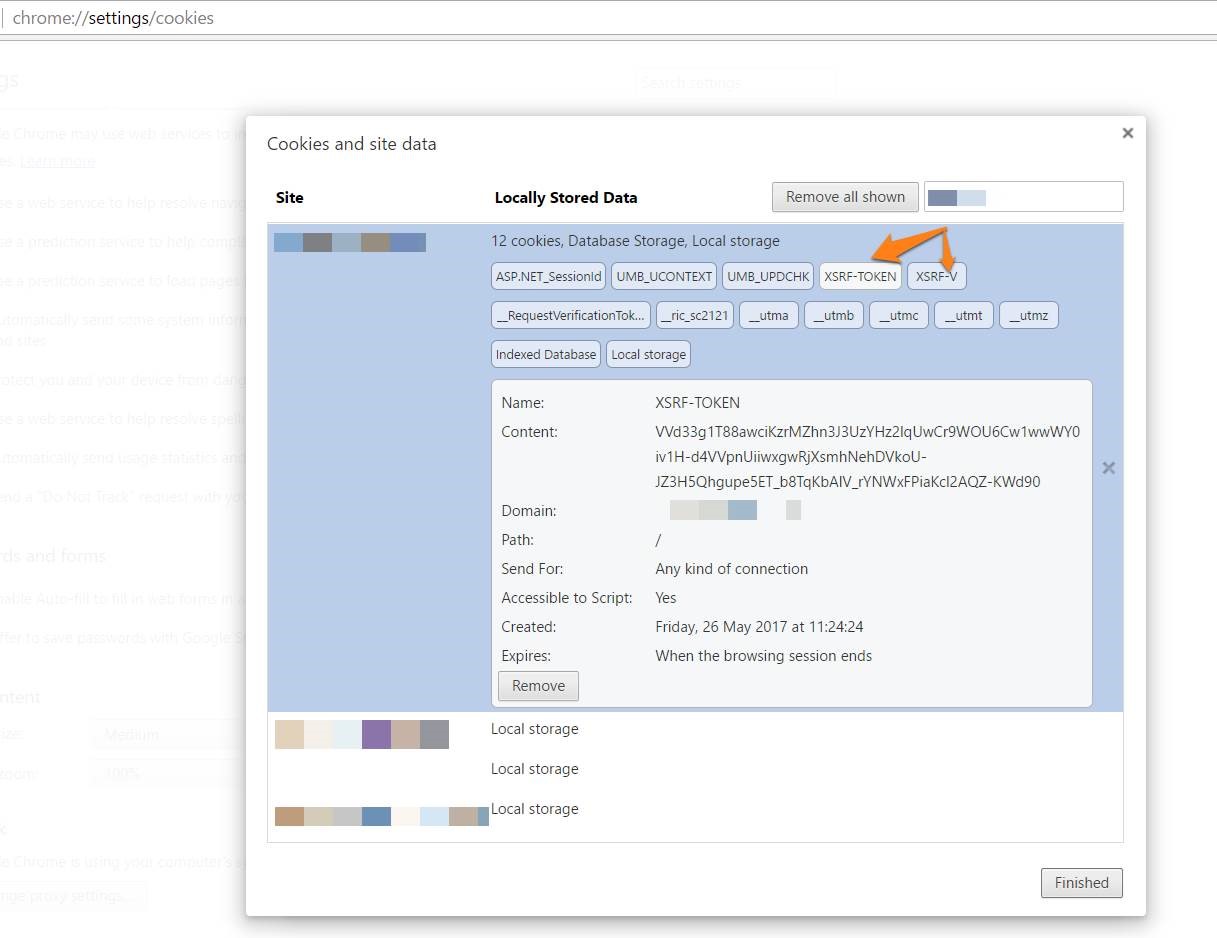Click the Site column header
1217x938 pixels.
(289, 198)
